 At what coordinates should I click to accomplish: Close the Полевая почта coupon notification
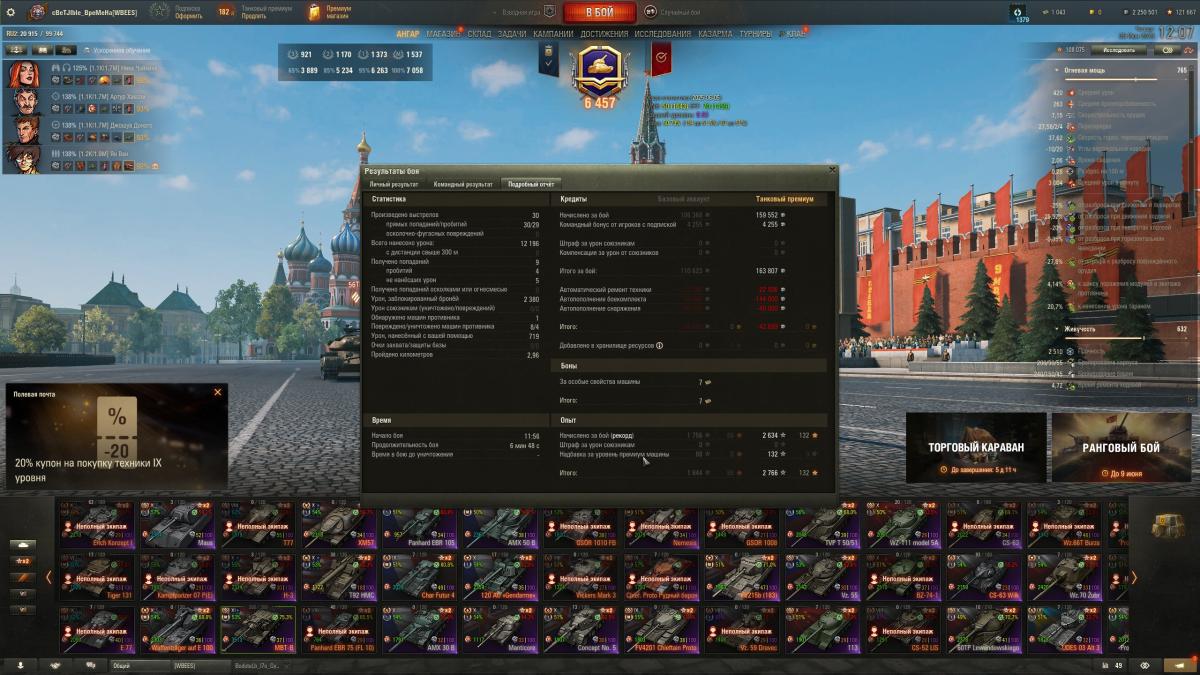coord(217,392)
